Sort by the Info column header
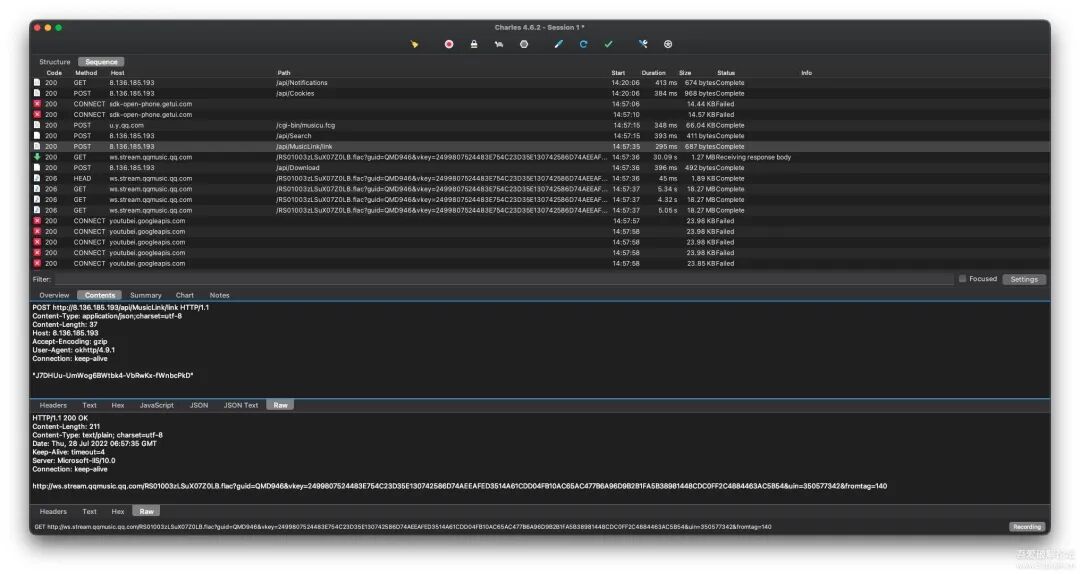 coord(807,72)
